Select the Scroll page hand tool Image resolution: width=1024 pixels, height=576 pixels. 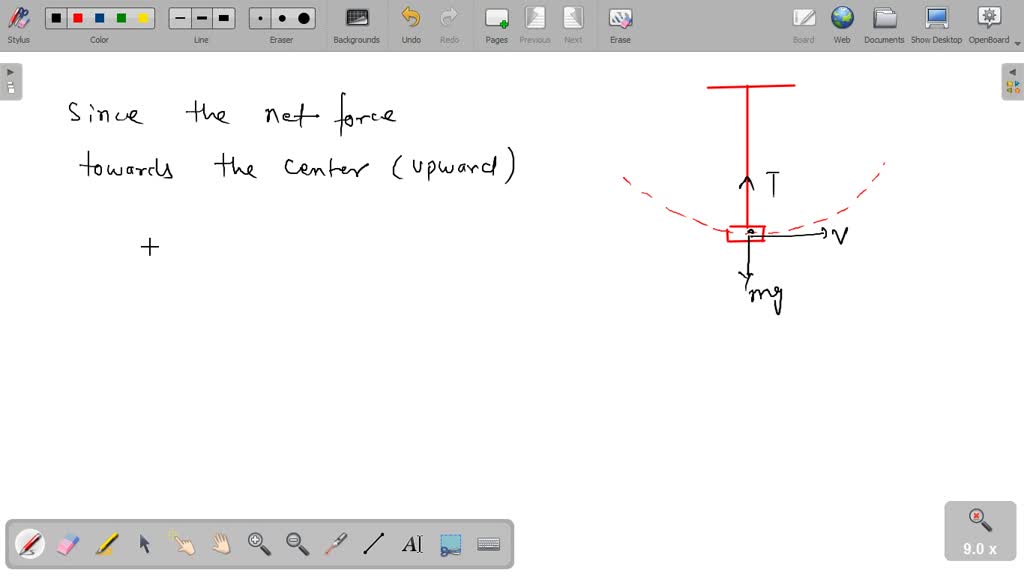[x=221, y=544]
